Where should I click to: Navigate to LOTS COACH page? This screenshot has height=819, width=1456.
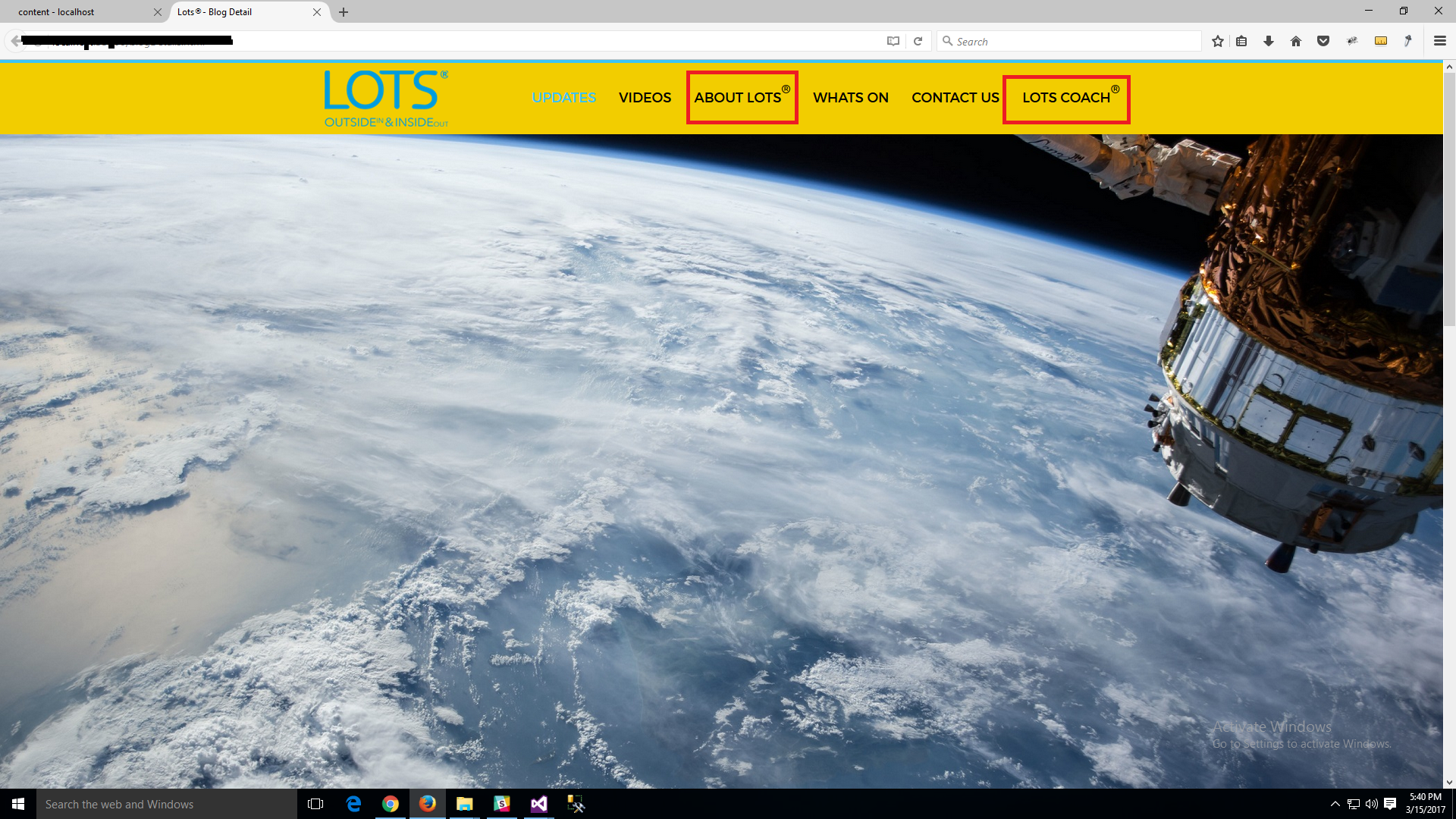coord(1070,96)
